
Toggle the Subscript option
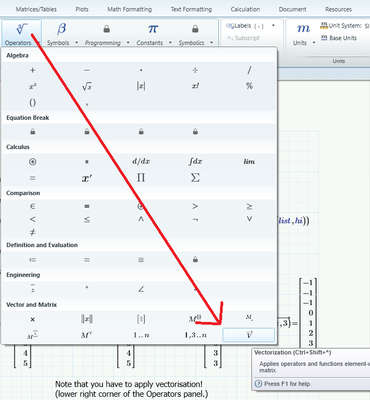243,38
